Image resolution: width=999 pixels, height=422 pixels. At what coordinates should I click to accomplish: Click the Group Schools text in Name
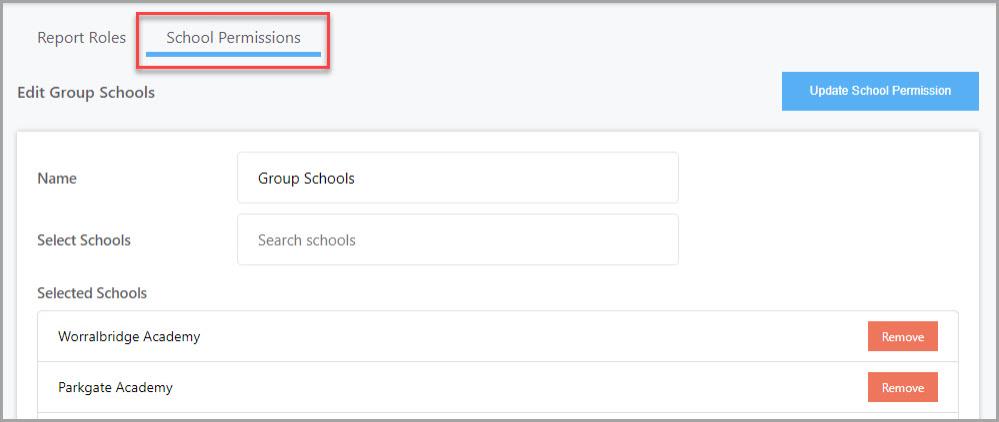(306, 178)
